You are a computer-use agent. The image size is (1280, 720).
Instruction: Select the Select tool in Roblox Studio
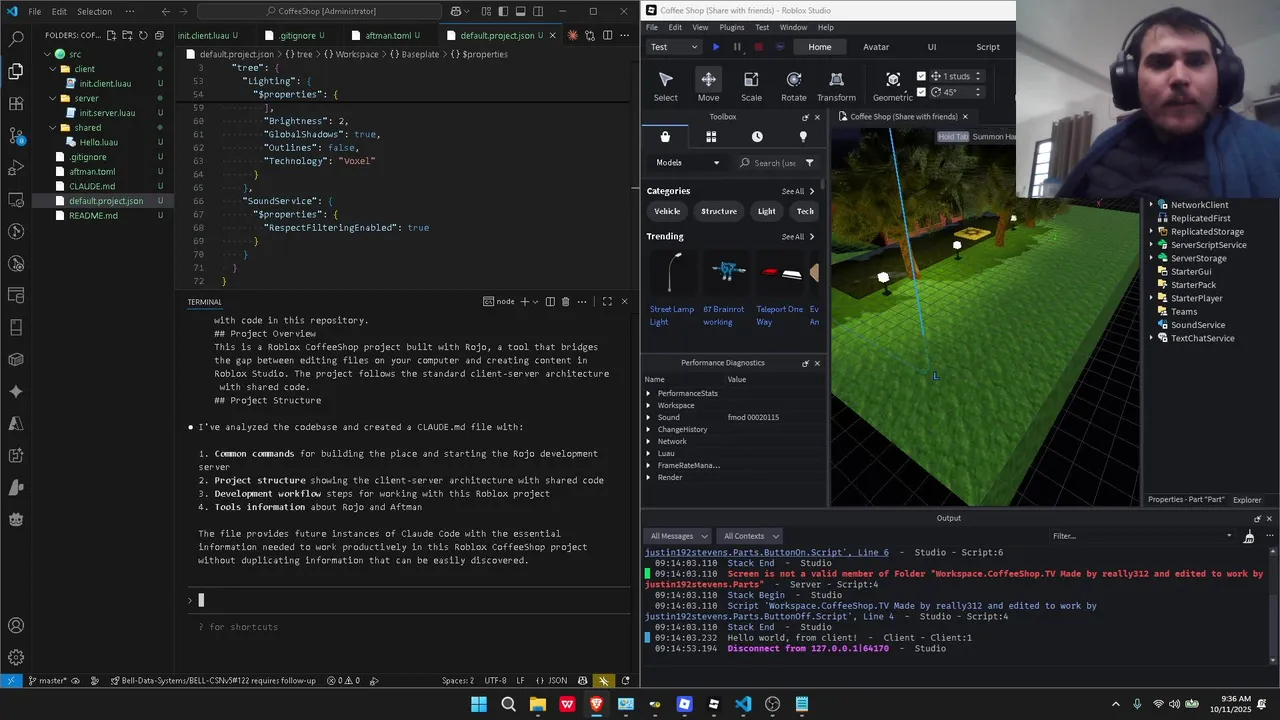tap(666, 86)
